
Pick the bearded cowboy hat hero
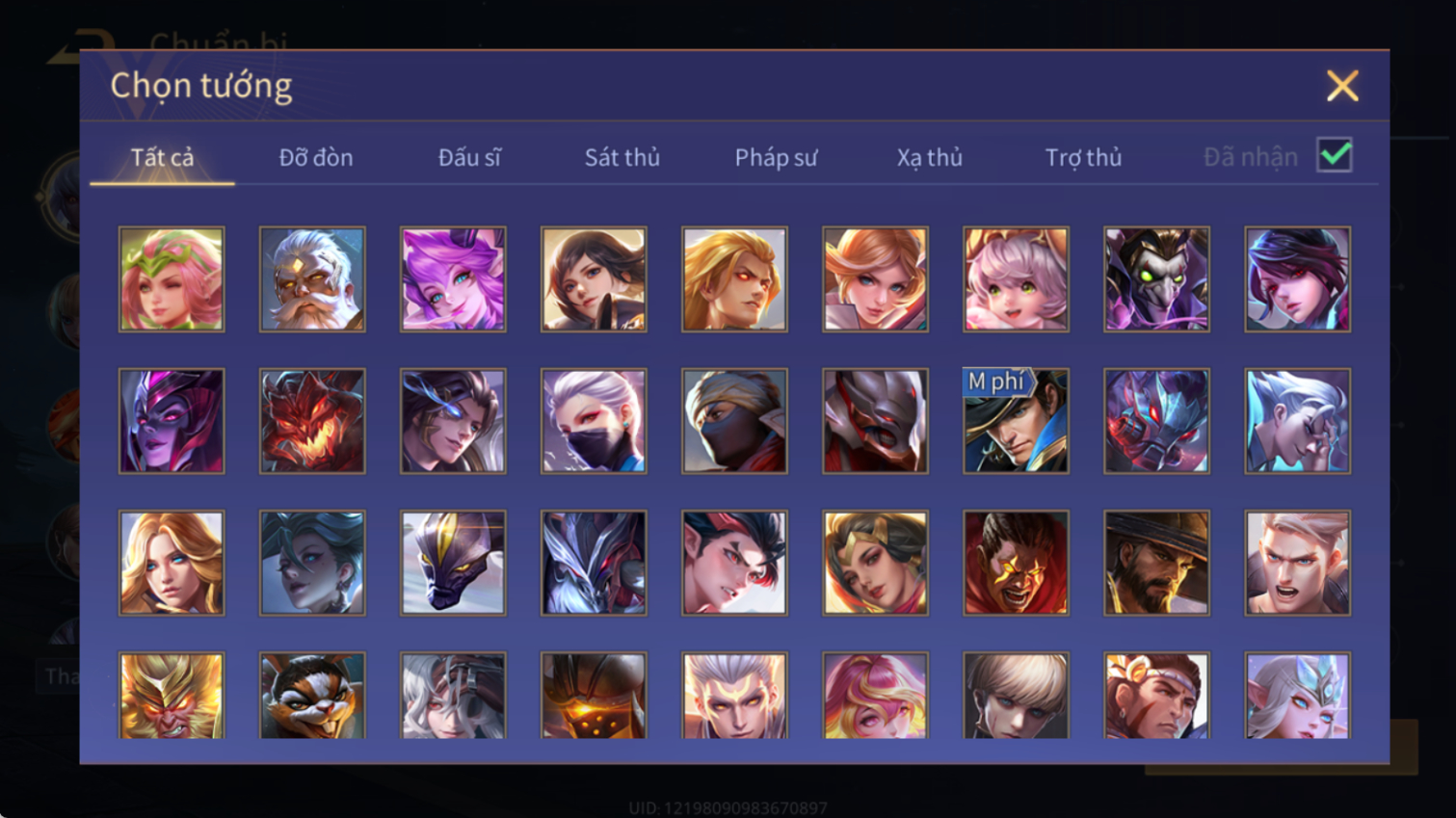coord(1156,563)
